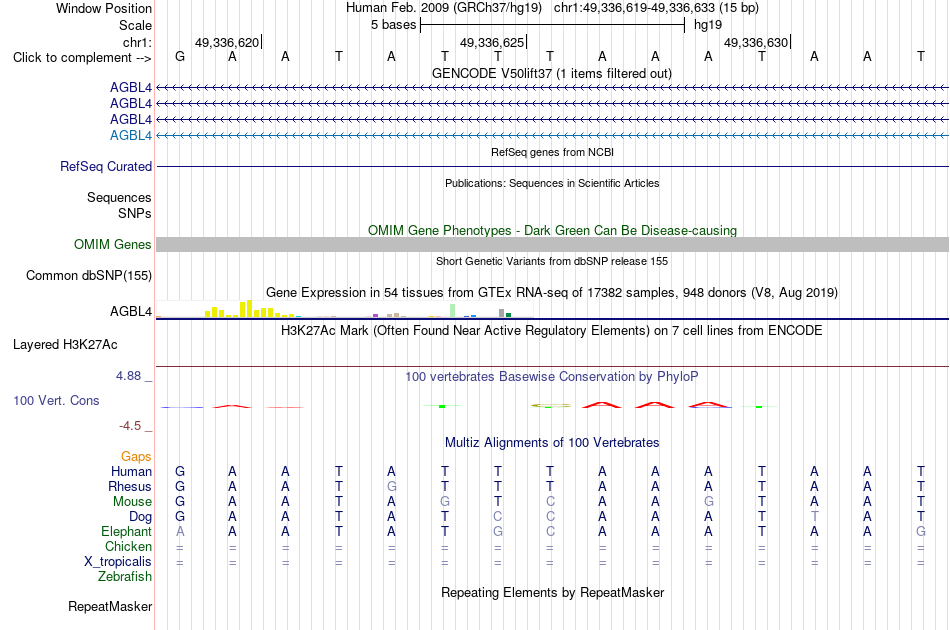Click the 49,336,625 position marker

[x=492, y=42]
